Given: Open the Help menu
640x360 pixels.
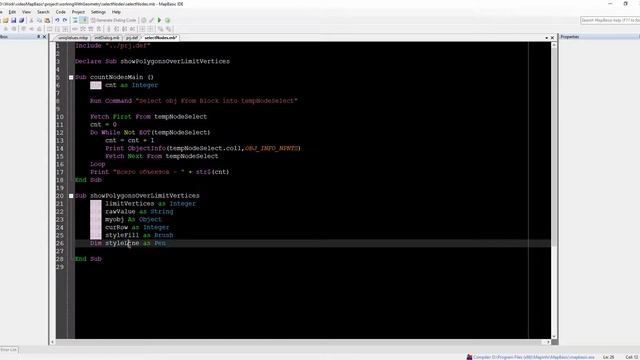Looking at the screenshot, I should (x=116, y=12).
